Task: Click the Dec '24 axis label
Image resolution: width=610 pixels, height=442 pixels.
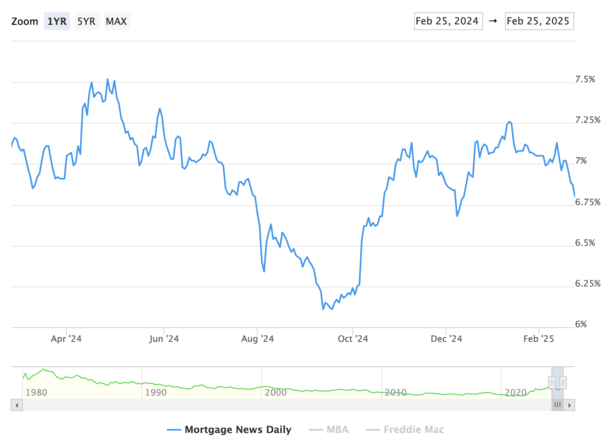Action: pyautogui.click(x=446, y=339)
